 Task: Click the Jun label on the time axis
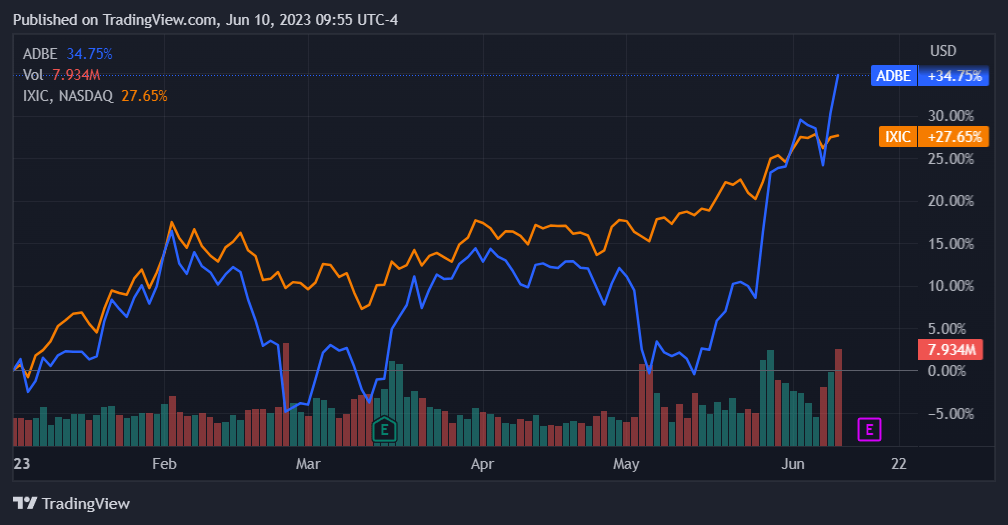793,464
